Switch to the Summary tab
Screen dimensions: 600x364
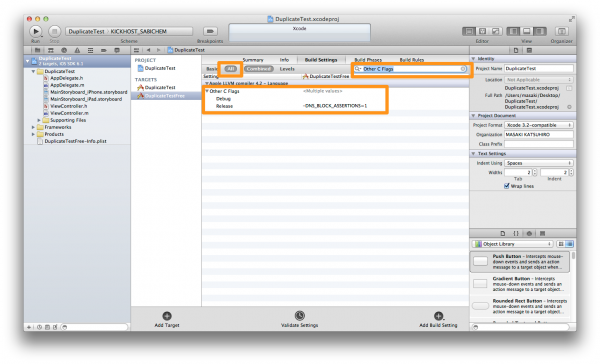point(253,60)
